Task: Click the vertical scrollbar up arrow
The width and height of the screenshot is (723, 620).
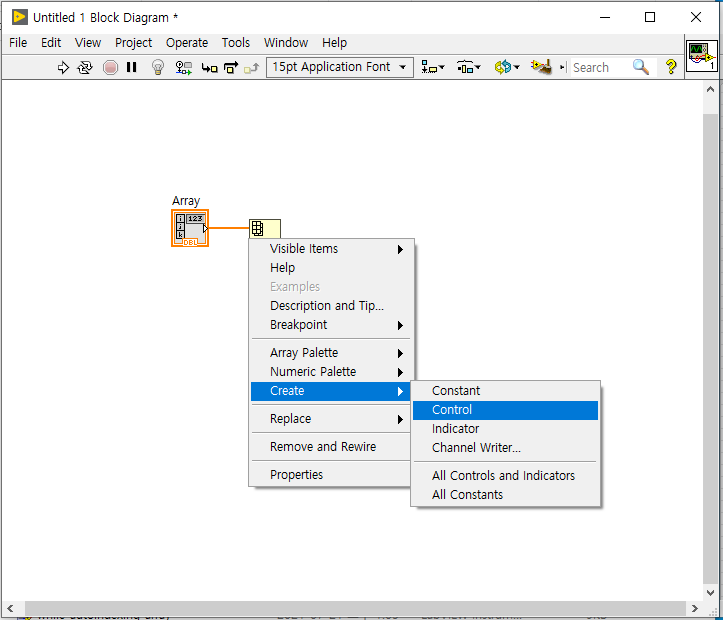Action: [711, 90]
